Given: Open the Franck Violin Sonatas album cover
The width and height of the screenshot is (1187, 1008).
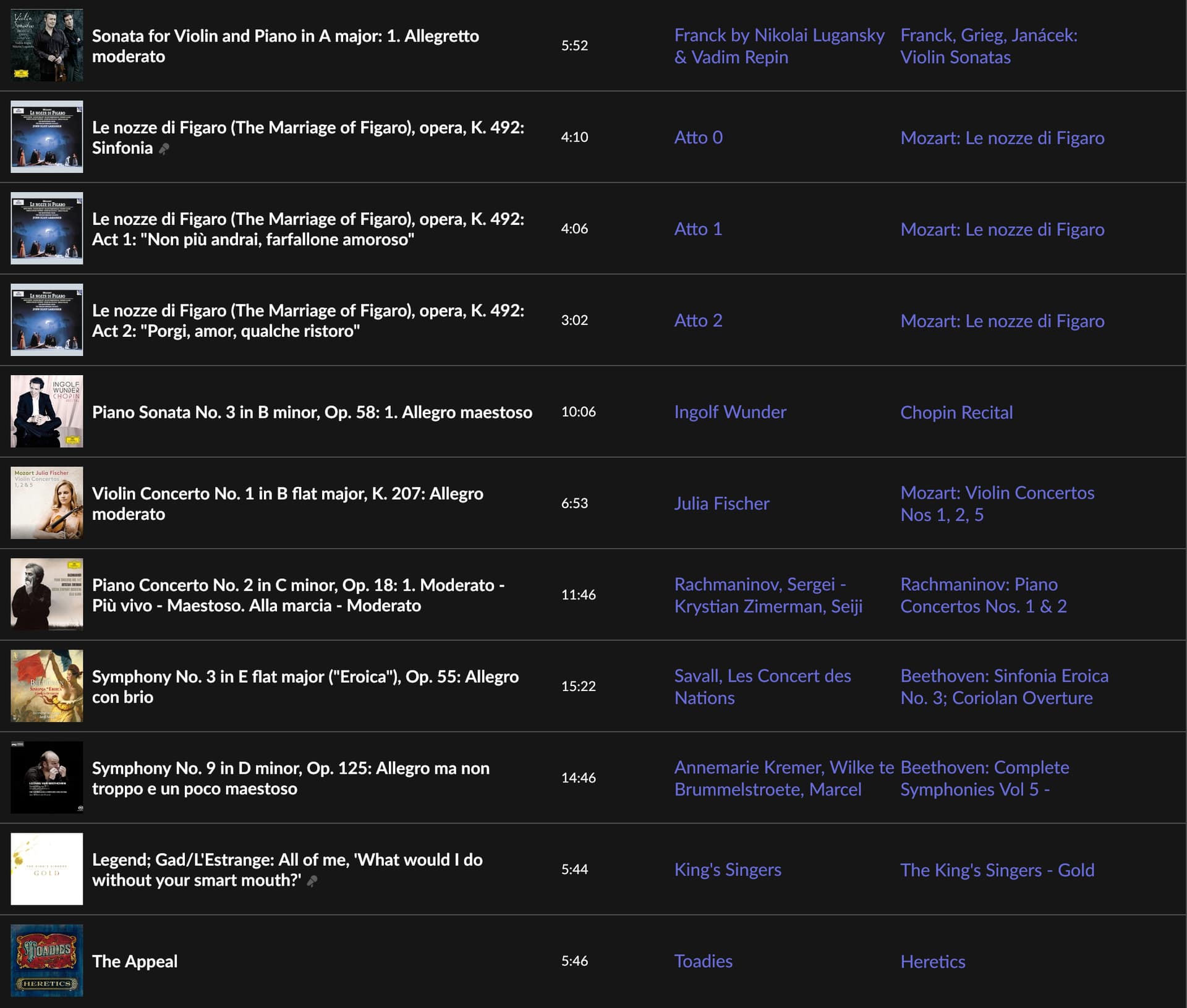Looking at the screenshot, I should [47, 45].
